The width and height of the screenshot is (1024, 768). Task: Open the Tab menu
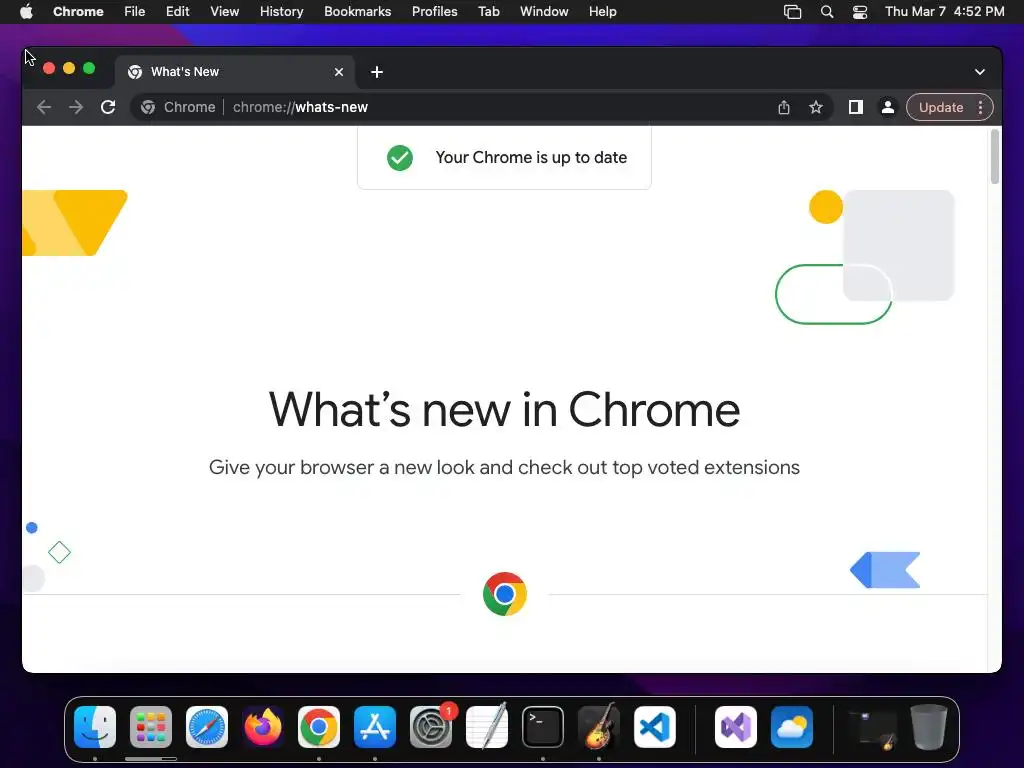click(x=488, y=12)
